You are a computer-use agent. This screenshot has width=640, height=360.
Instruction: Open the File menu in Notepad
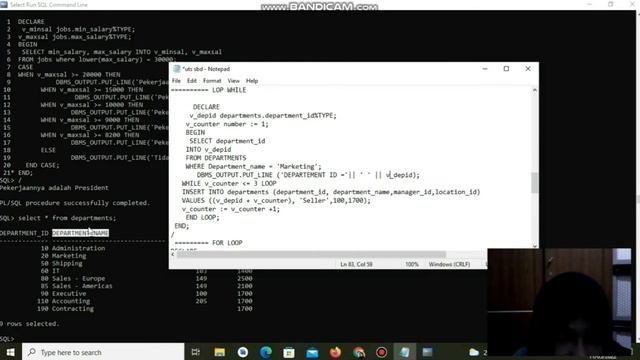176,81
